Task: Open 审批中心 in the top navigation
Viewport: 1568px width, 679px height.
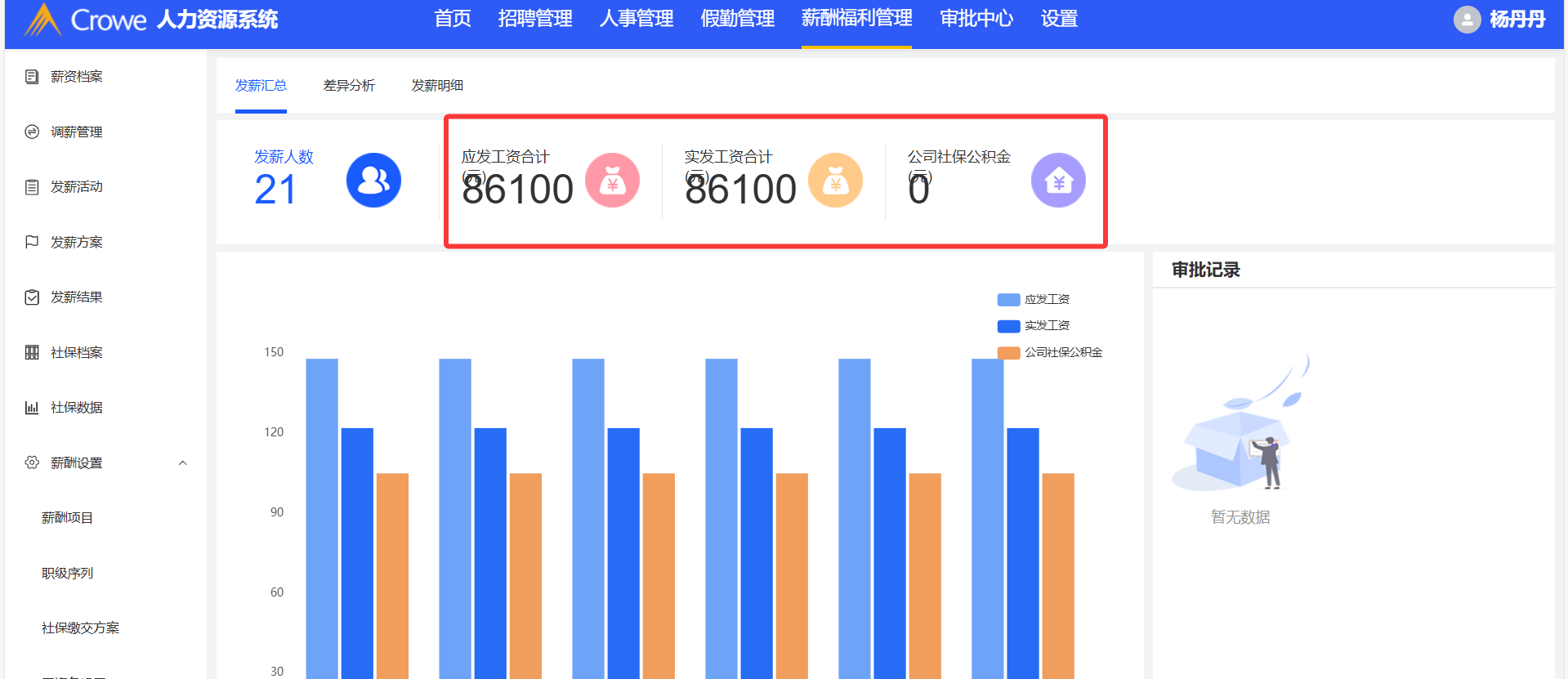Action: (976, 19)
